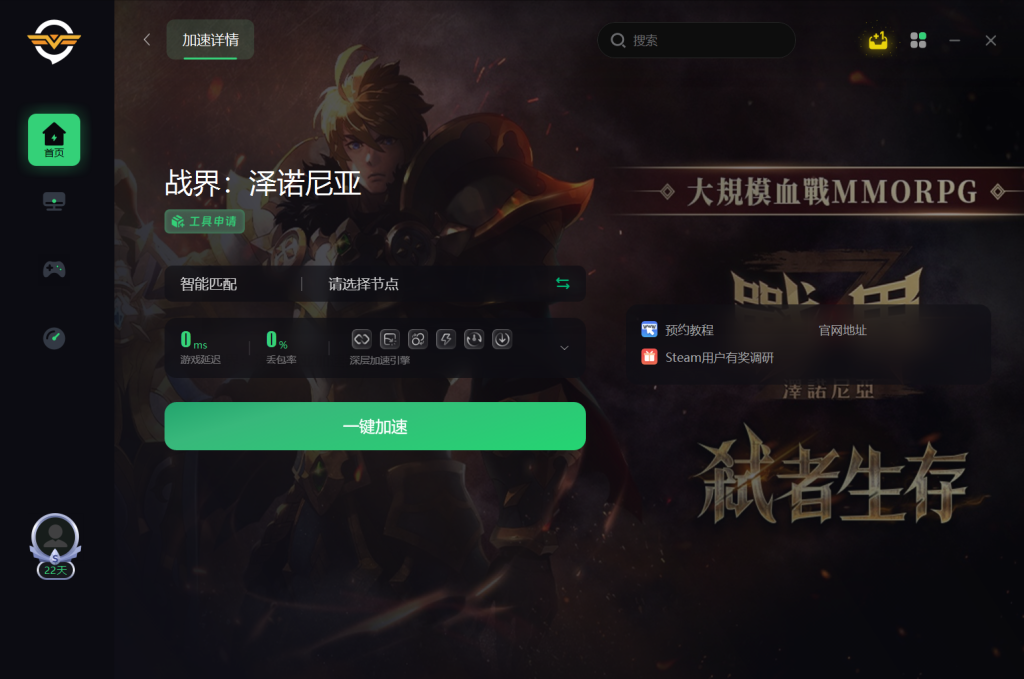Image resolution: width=1024 pixels, height=679 pixels.
Task: Expand the acceleration engine panel chevron
Action: (564, 348)
